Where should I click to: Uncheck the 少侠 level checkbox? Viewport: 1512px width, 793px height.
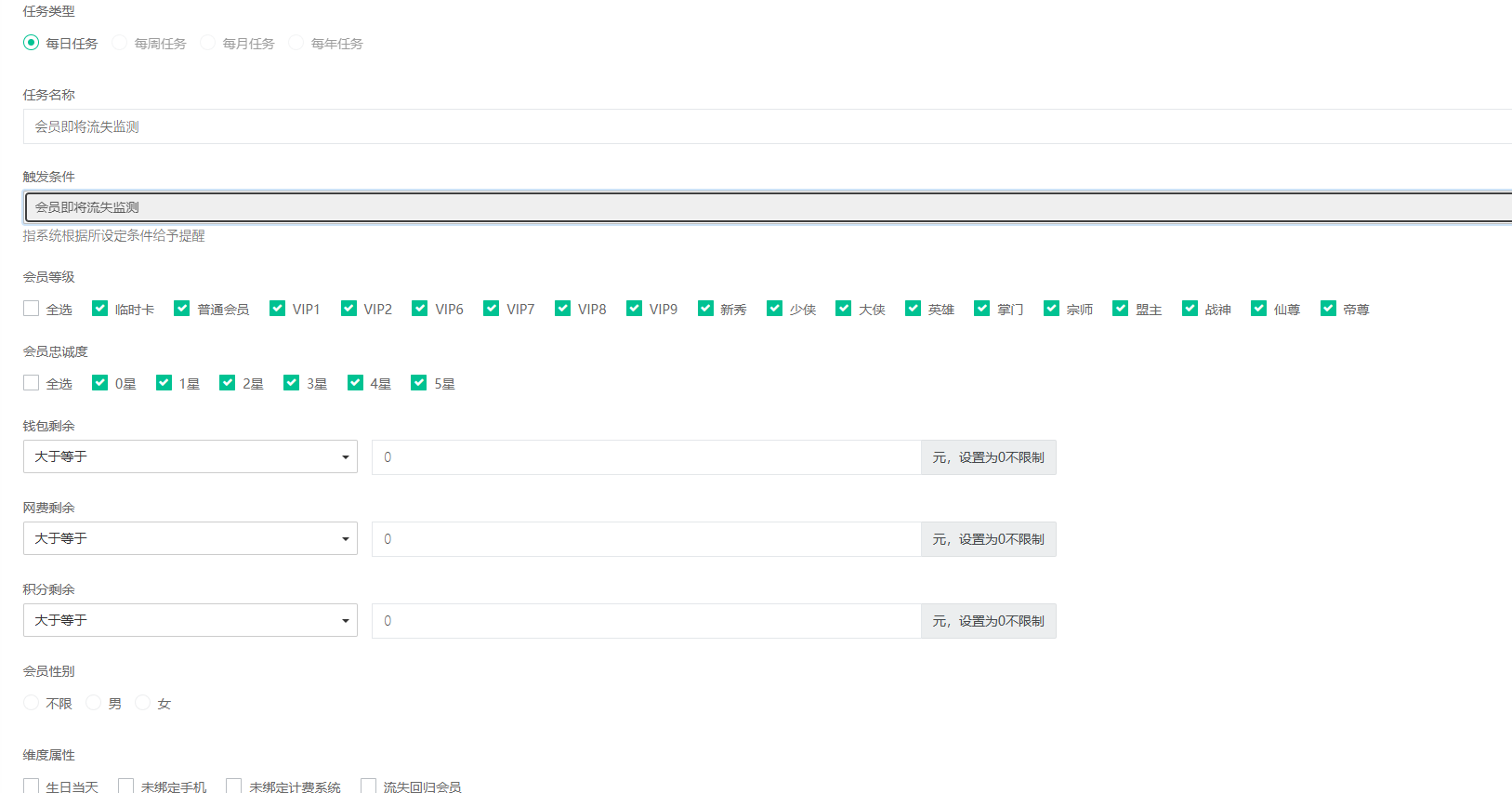click(x=774, y=309)
